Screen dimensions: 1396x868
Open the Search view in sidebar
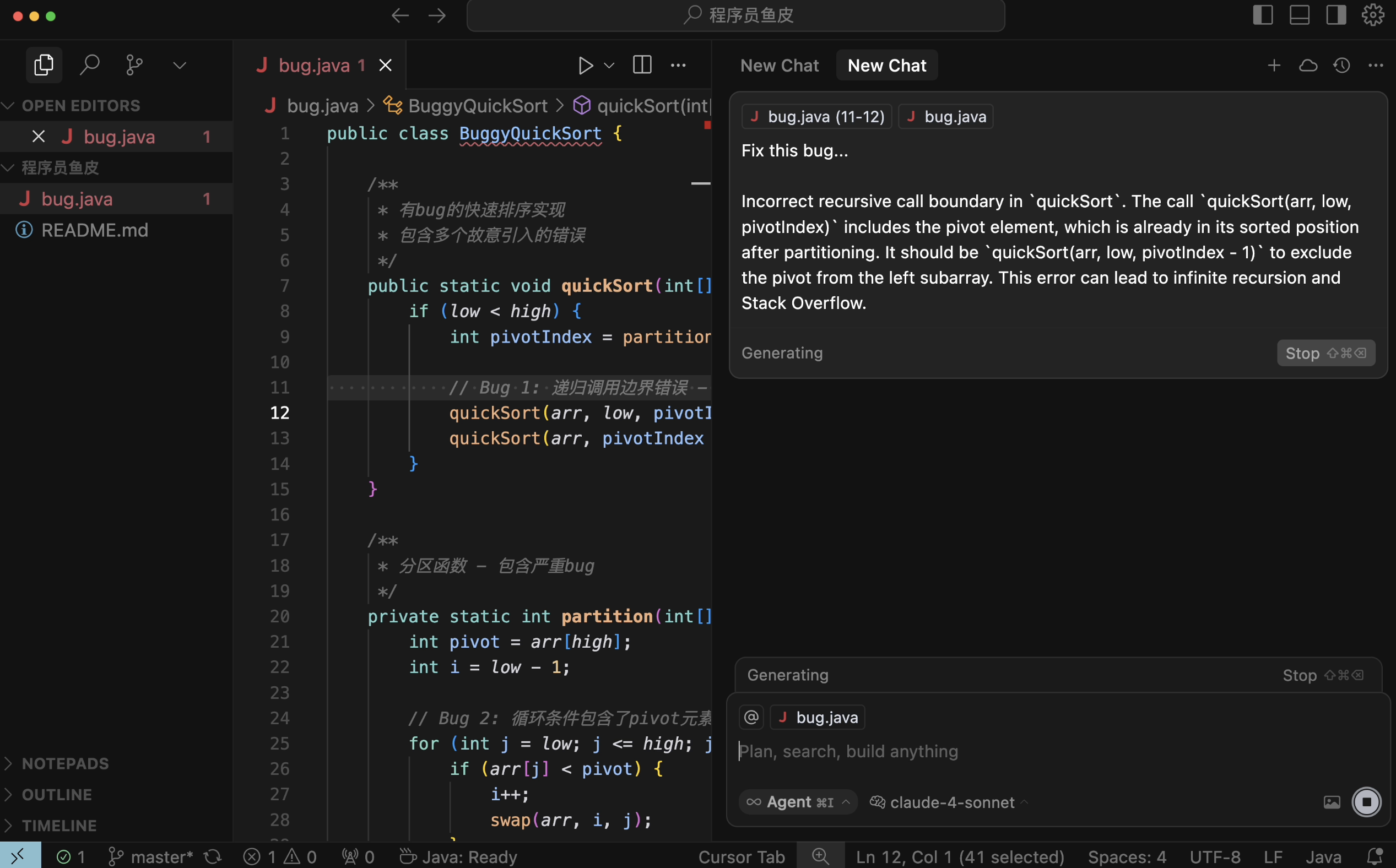90,65
